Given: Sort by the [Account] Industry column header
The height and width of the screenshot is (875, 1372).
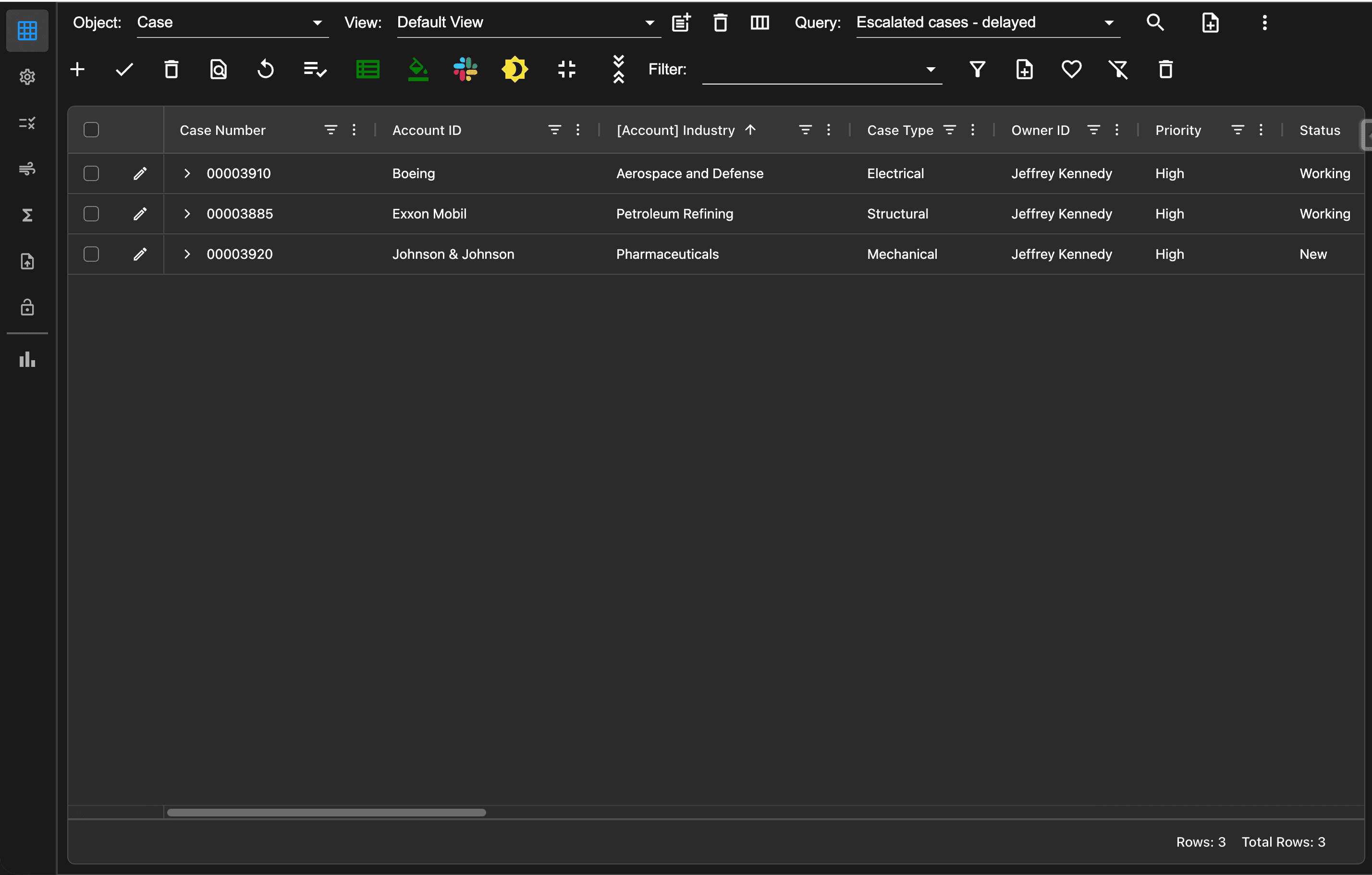Looking at the screenshot, I should 676,130.
